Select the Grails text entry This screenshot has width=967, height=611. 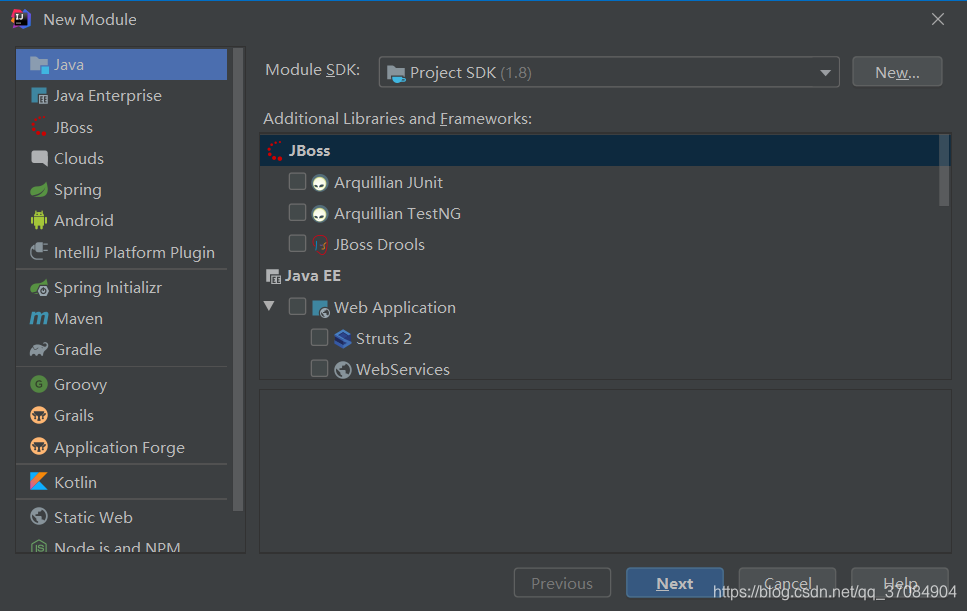74,416
